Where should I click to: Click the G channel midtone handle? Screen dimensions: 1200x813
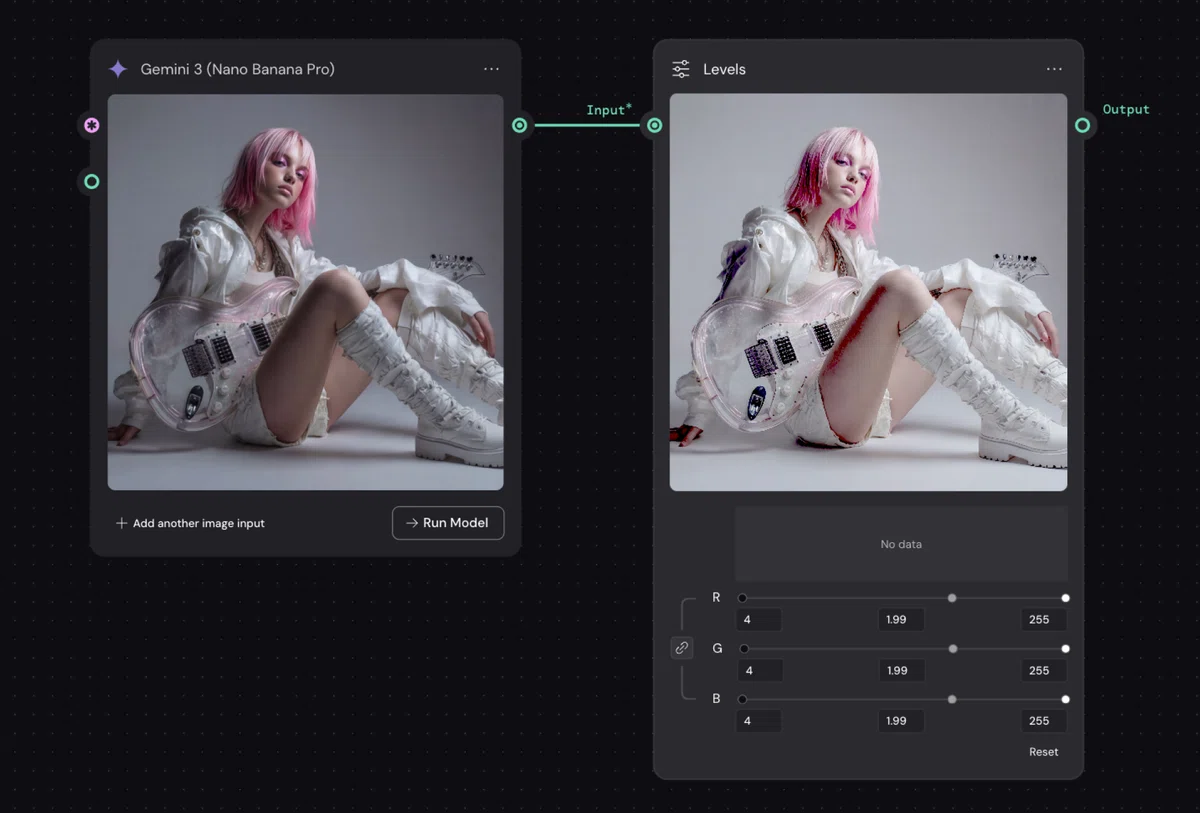pos(953,649)
